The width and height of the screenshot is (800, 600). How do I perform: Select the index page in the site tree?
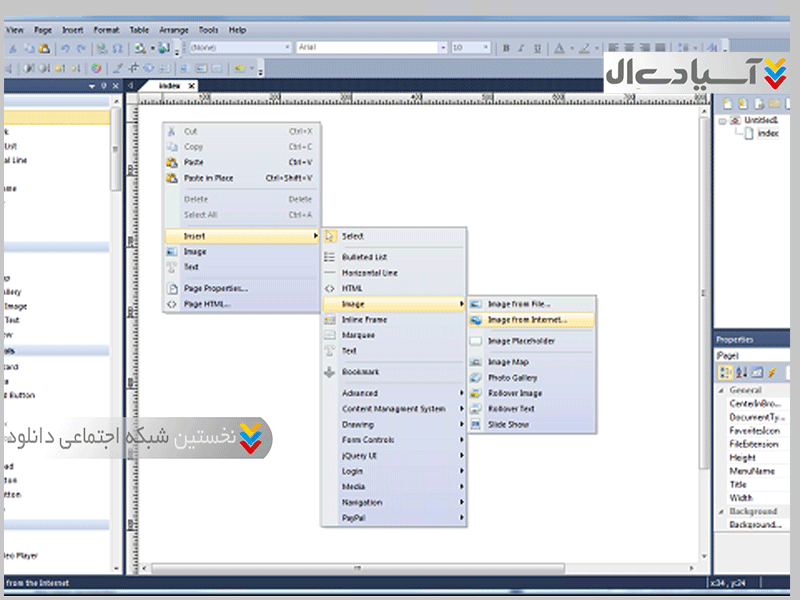click(x=767, y=133)
